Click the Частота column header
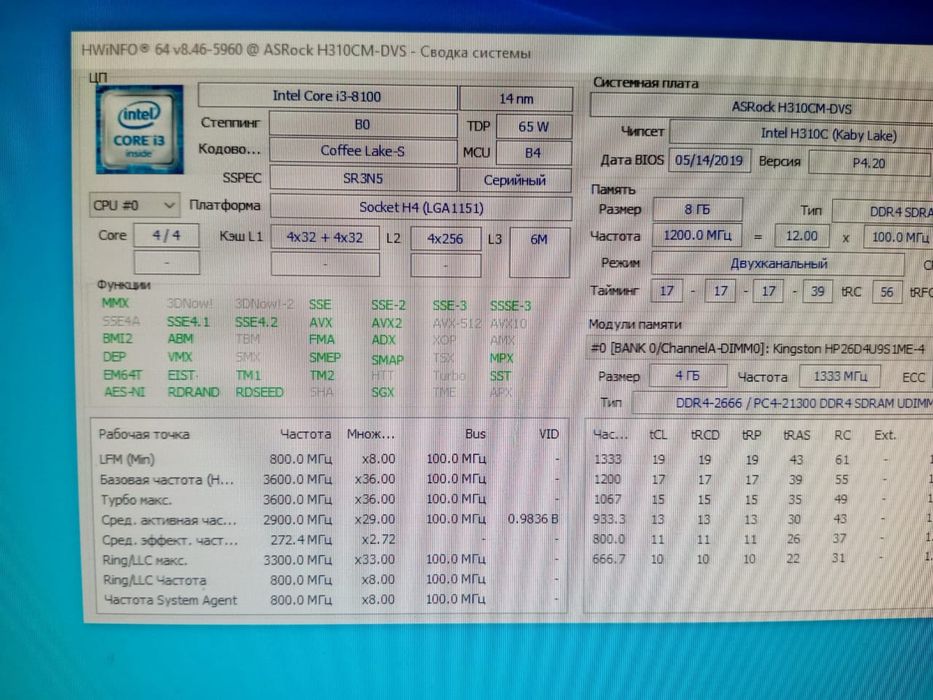Viewport: 933px width, 700px height. coord(306,434)
